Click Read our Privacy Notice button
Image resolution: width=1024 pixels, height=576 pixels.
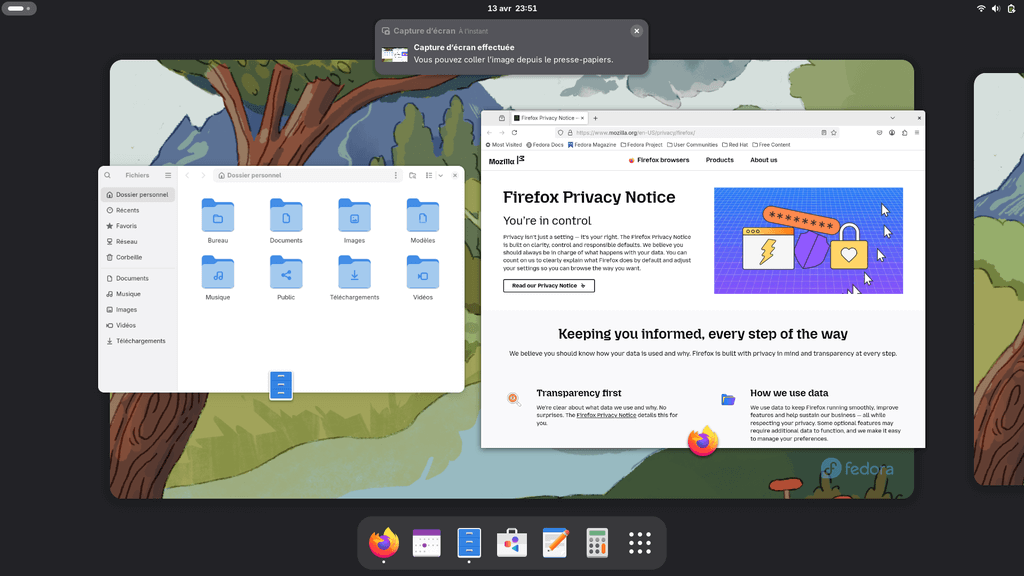[x=549, y=285]
